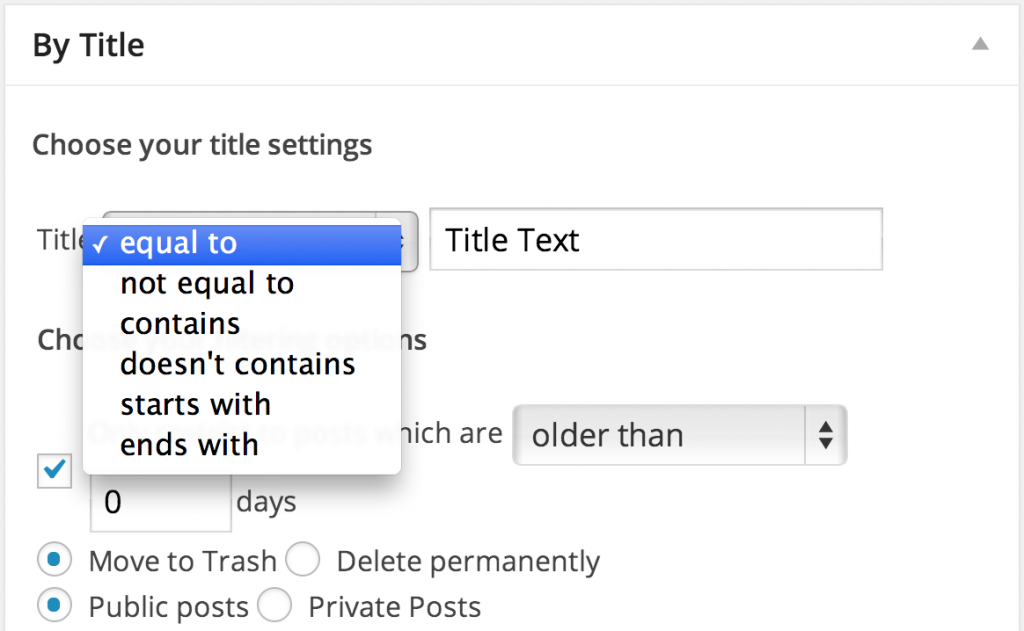
Task: Select the Move to Trash radio button
Action: coord(54,560)
